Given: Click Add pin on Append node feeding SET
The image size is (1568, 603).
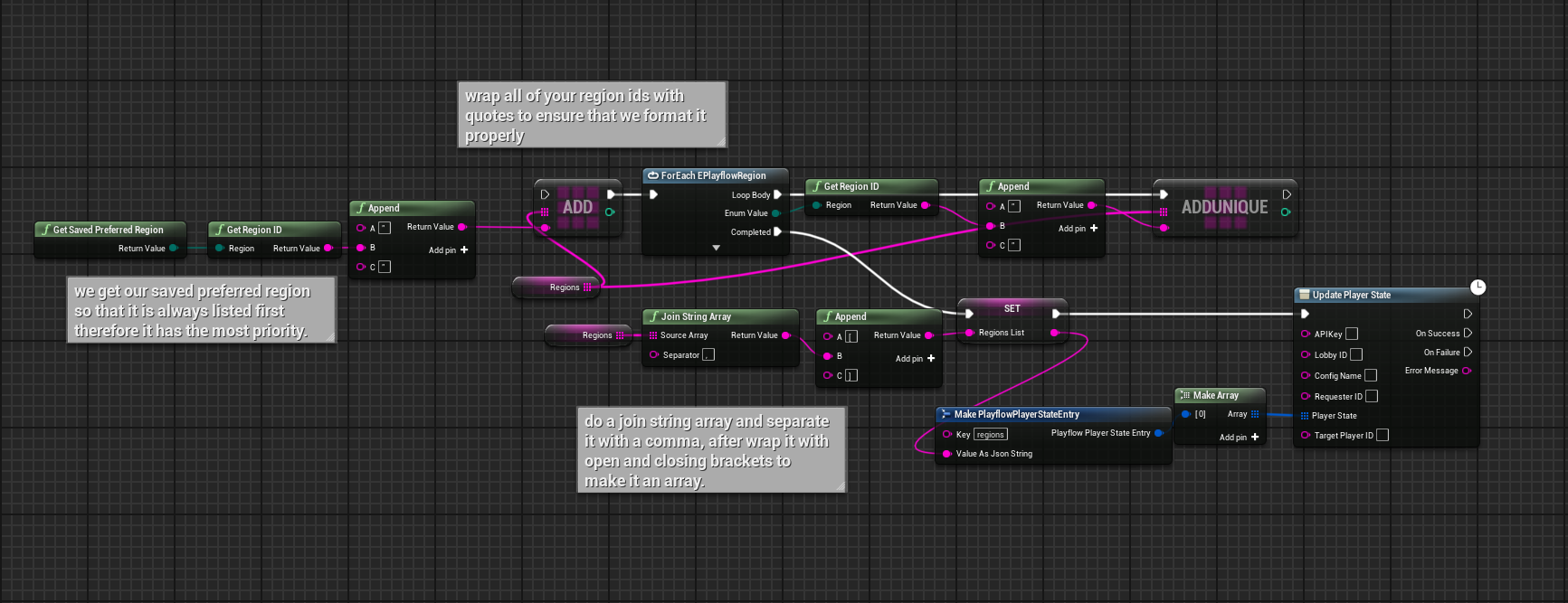Looking at the screenshot, I should click(915, 359).
